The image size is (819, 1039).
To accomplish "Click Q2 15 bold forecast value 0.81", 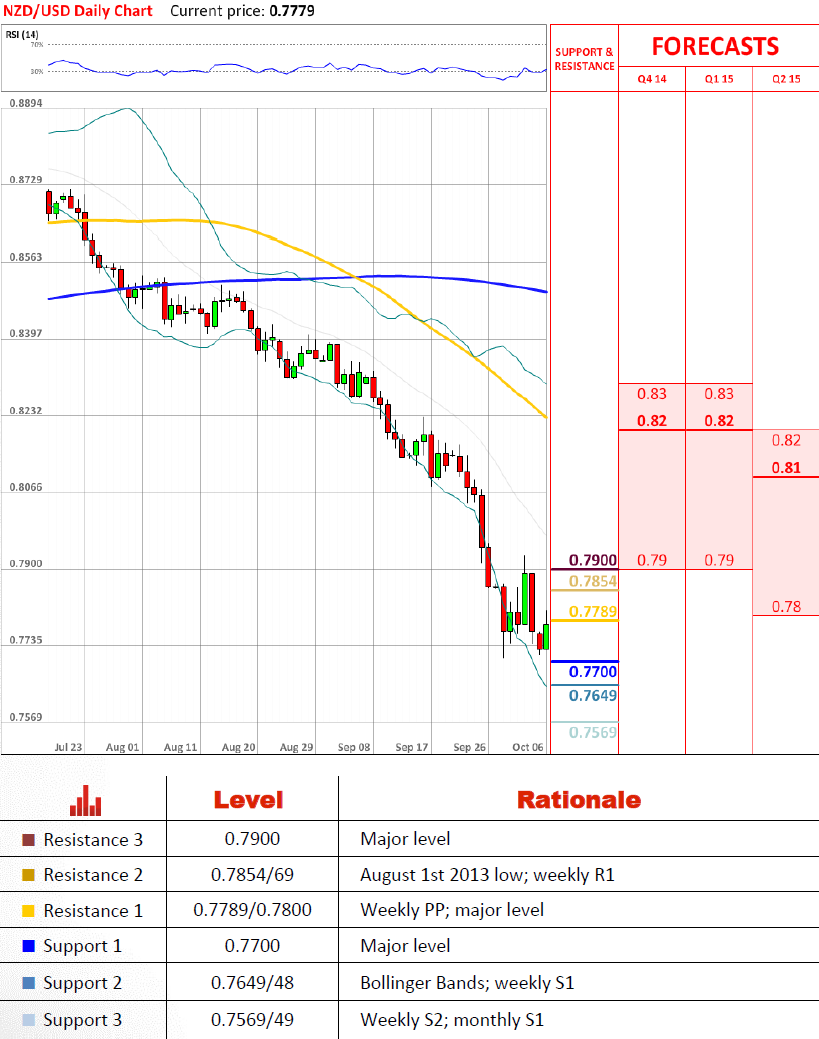I will click(786, 468).
